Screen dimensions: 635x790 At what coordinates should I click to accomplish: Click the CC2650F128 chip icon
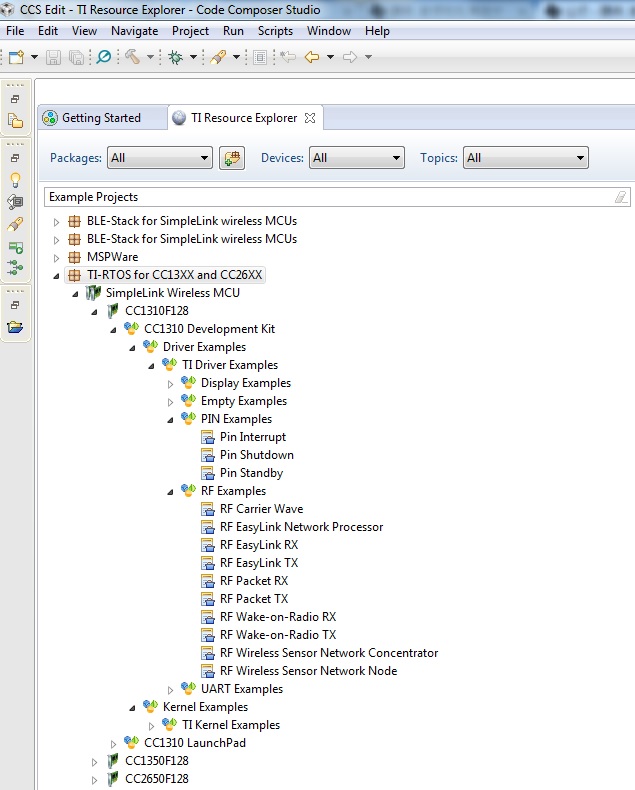(x=113, y=779)
